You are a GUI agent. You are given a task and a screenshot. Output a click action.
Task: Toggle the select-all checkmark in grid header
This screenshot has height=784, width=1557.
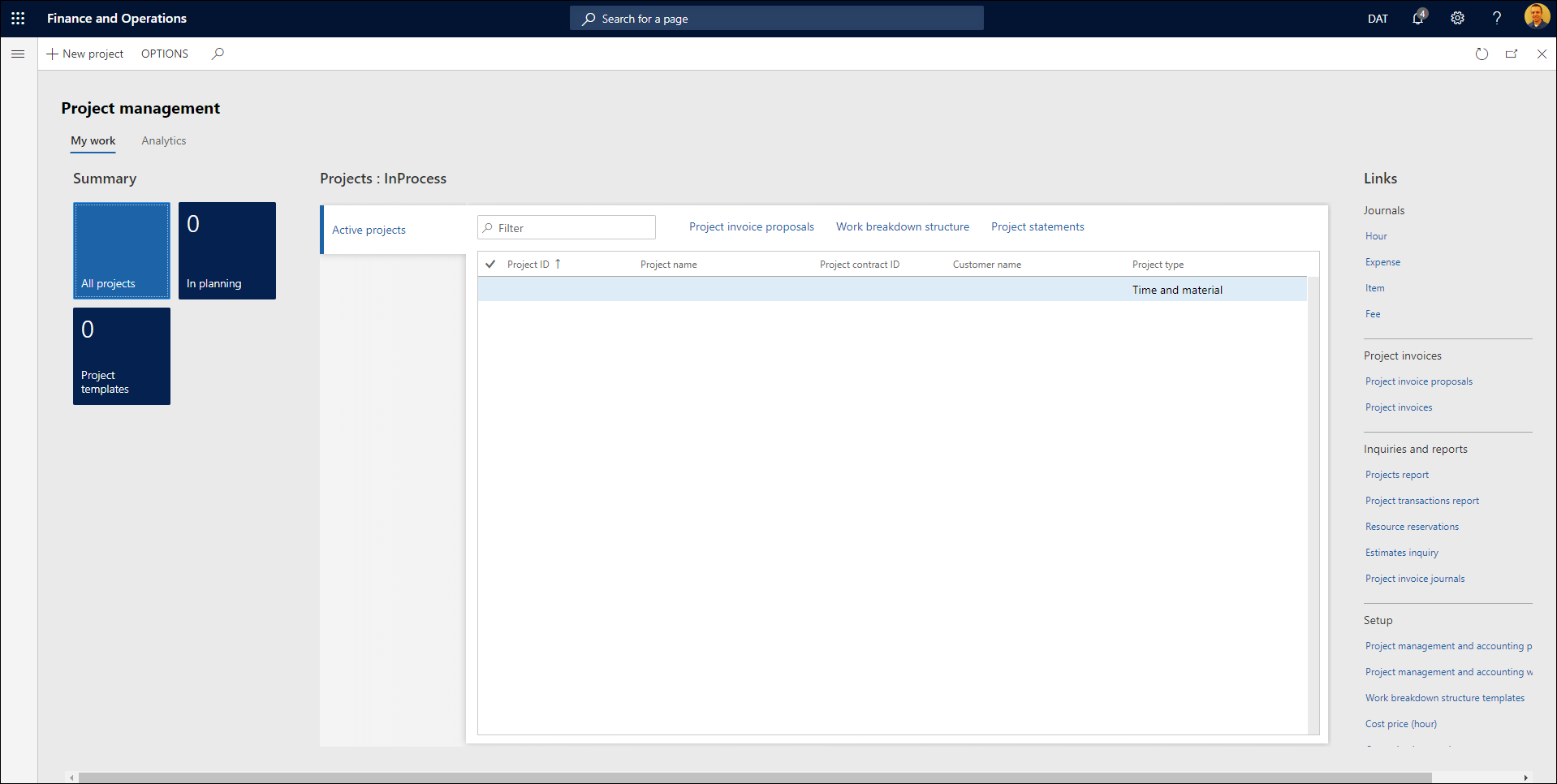pos(490,264)
